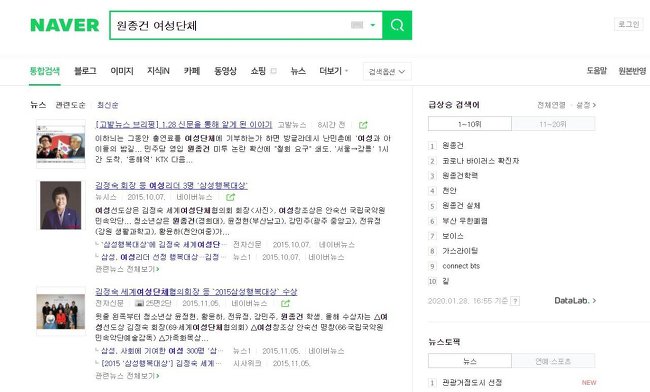650x392 pixels.
Task: Click 관련뉴스 전체보기 under 뉴시스 article
Action: [x=127, y=269]
